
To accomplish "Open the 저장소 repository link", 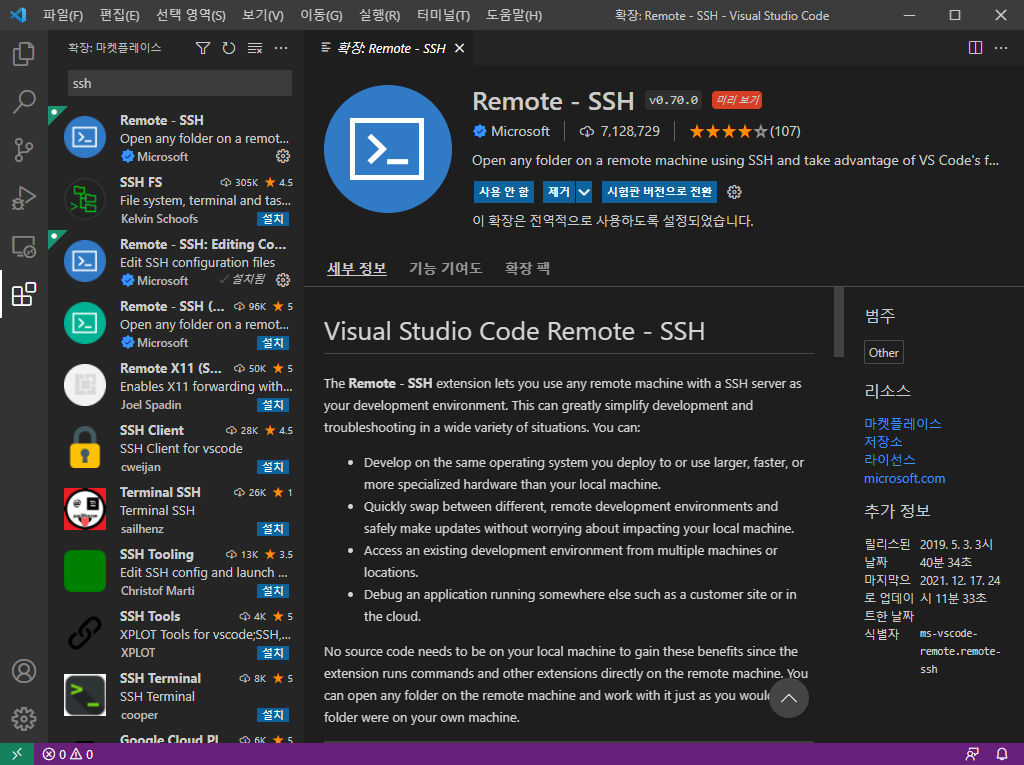I will point(883,442).
